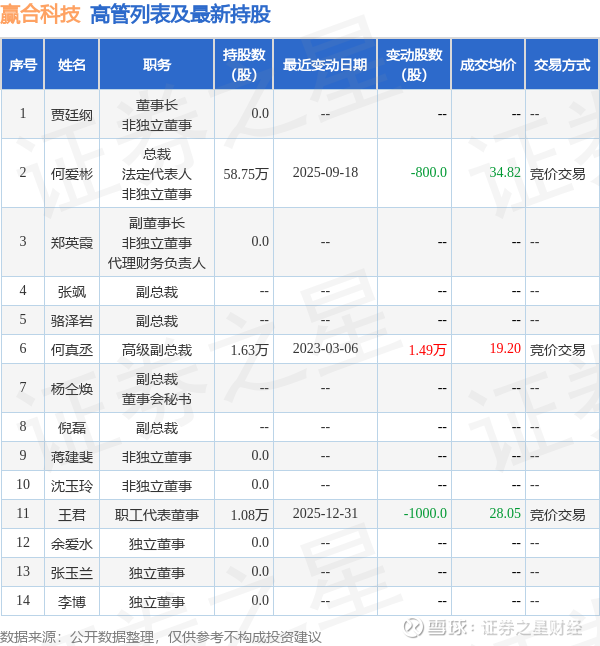
Task: Click the name 骆泽岩
Action: pos(72,321)
